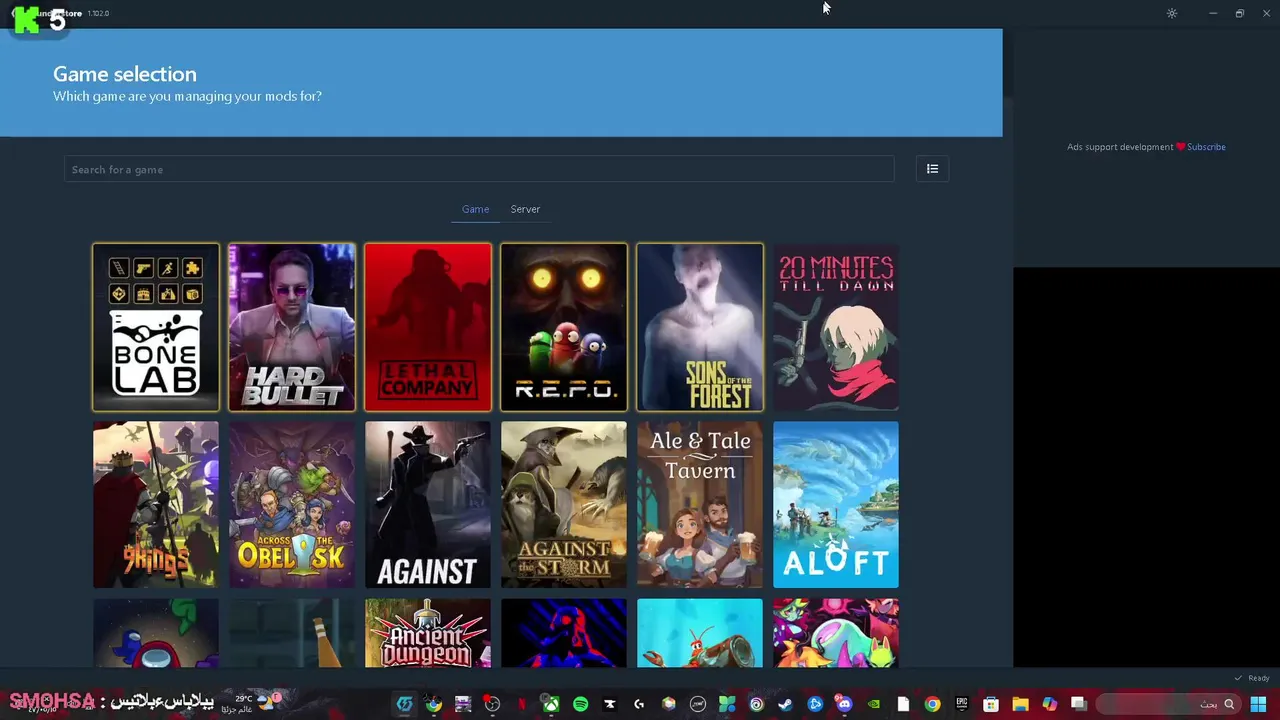The height and width of the screenshot is (720, 1280).
Task: Select the Hard Bullet game tile
Action: coord(292,327)
